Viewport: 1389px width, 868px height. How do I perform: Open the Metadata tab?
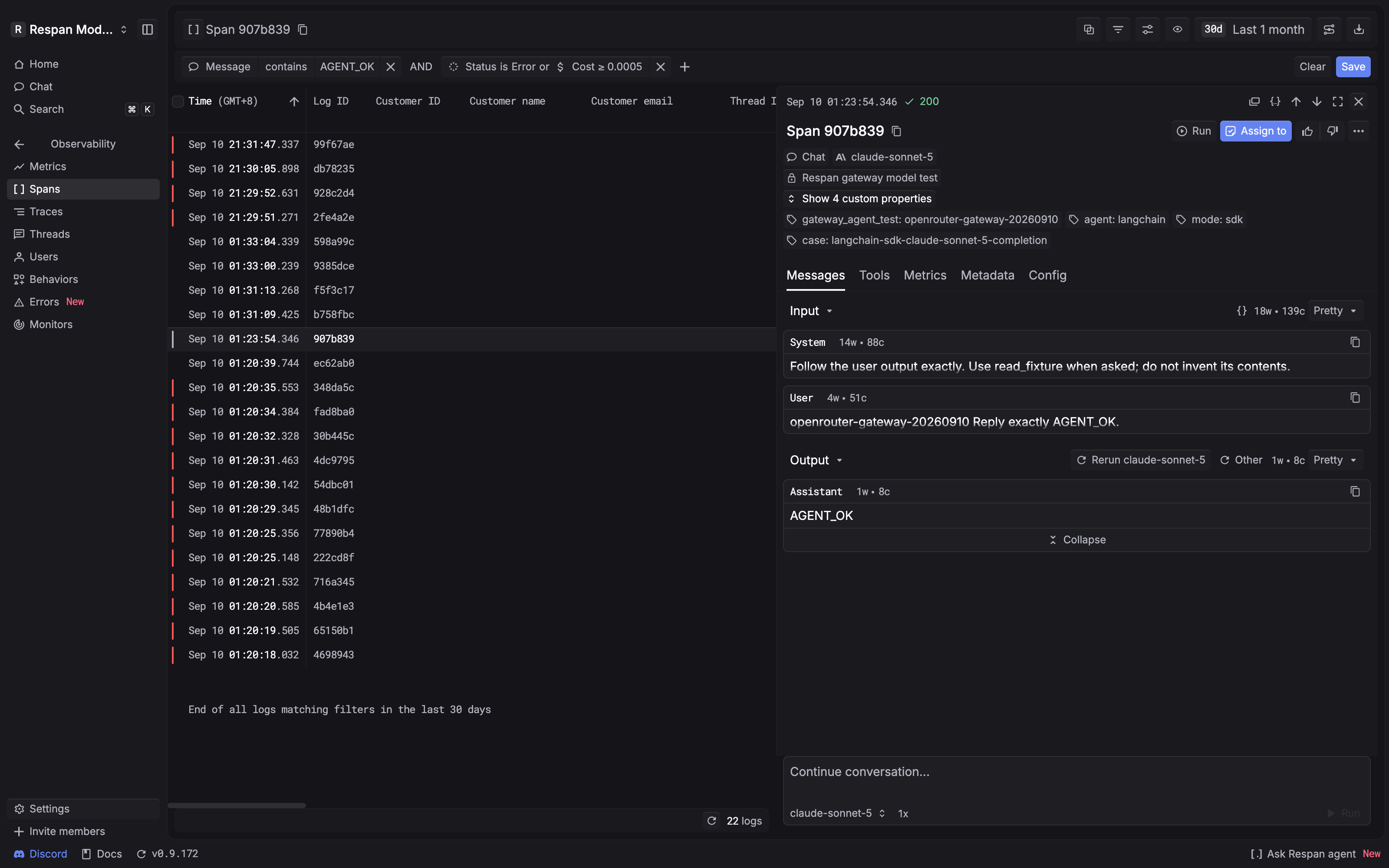tap(987, 276)
